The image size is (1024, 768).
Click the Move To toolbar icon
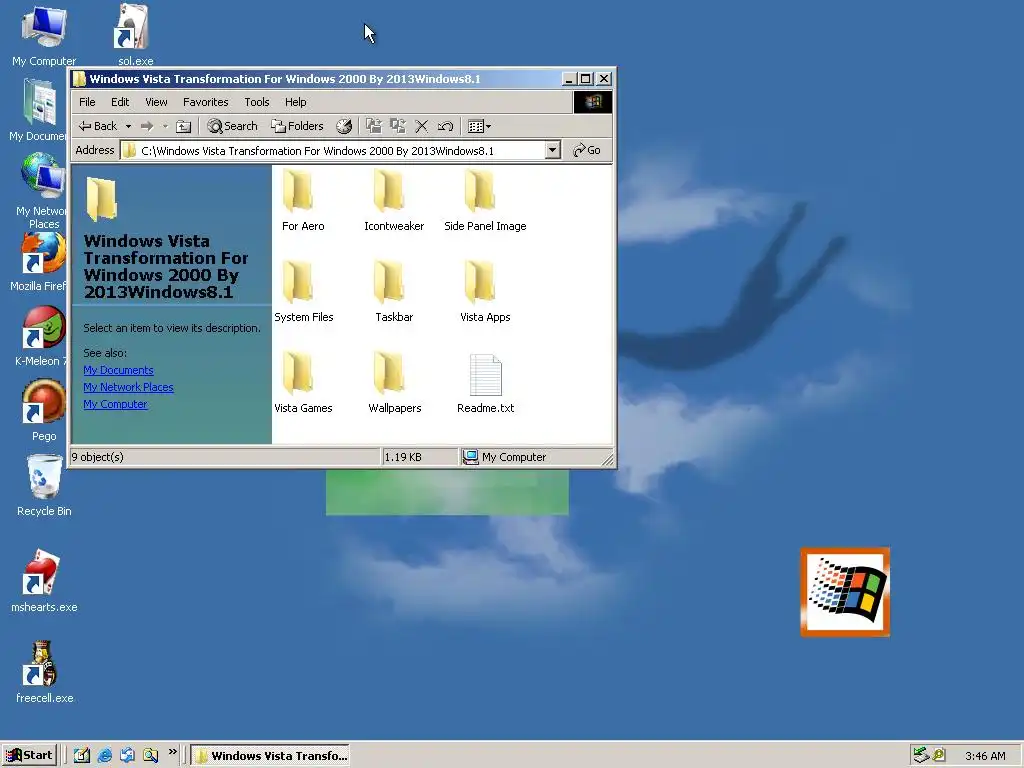pyautogui.click(x=374, y=126)
